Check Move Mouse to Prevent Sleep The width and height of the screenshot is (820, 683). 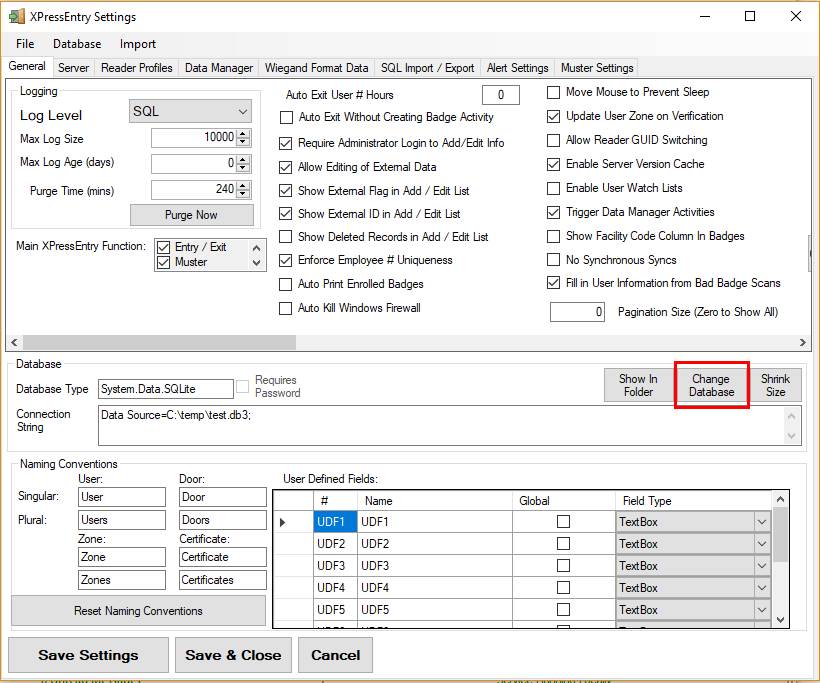(554, 92)
